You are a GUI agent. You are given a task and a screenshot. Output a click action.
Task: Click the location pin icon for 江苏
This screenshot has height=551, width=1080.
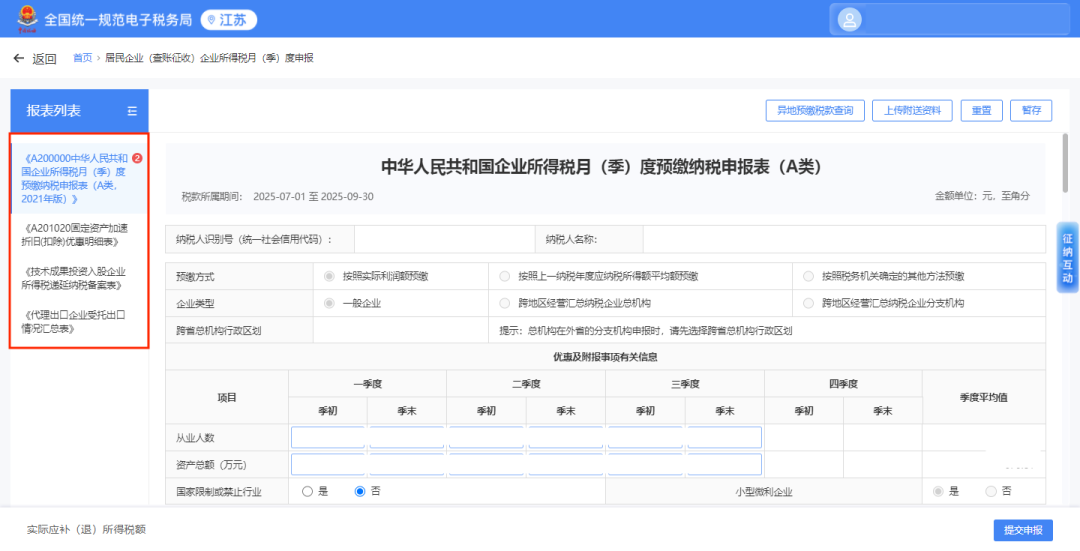pyautogui.click(x=211, y=20)
